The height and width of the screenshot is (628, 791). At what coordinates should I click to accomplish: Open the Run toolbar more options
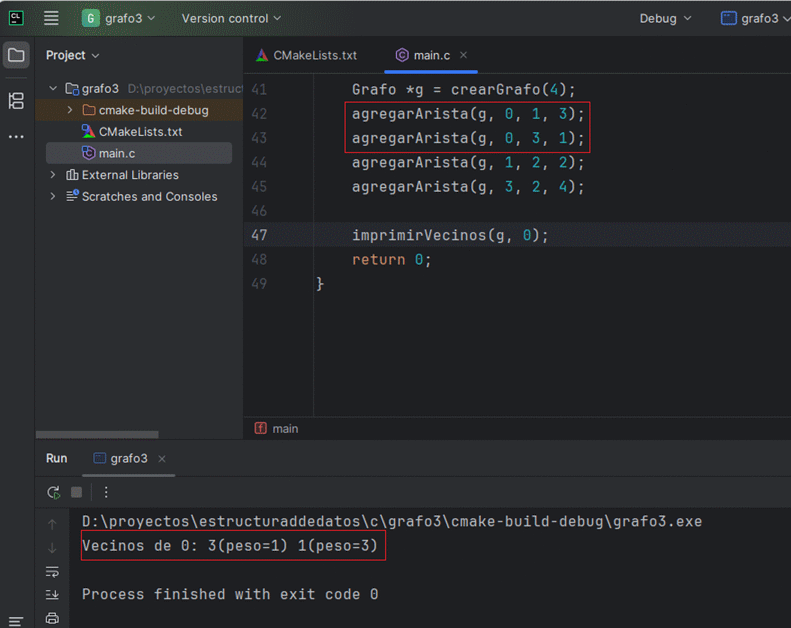coord(106,492)
